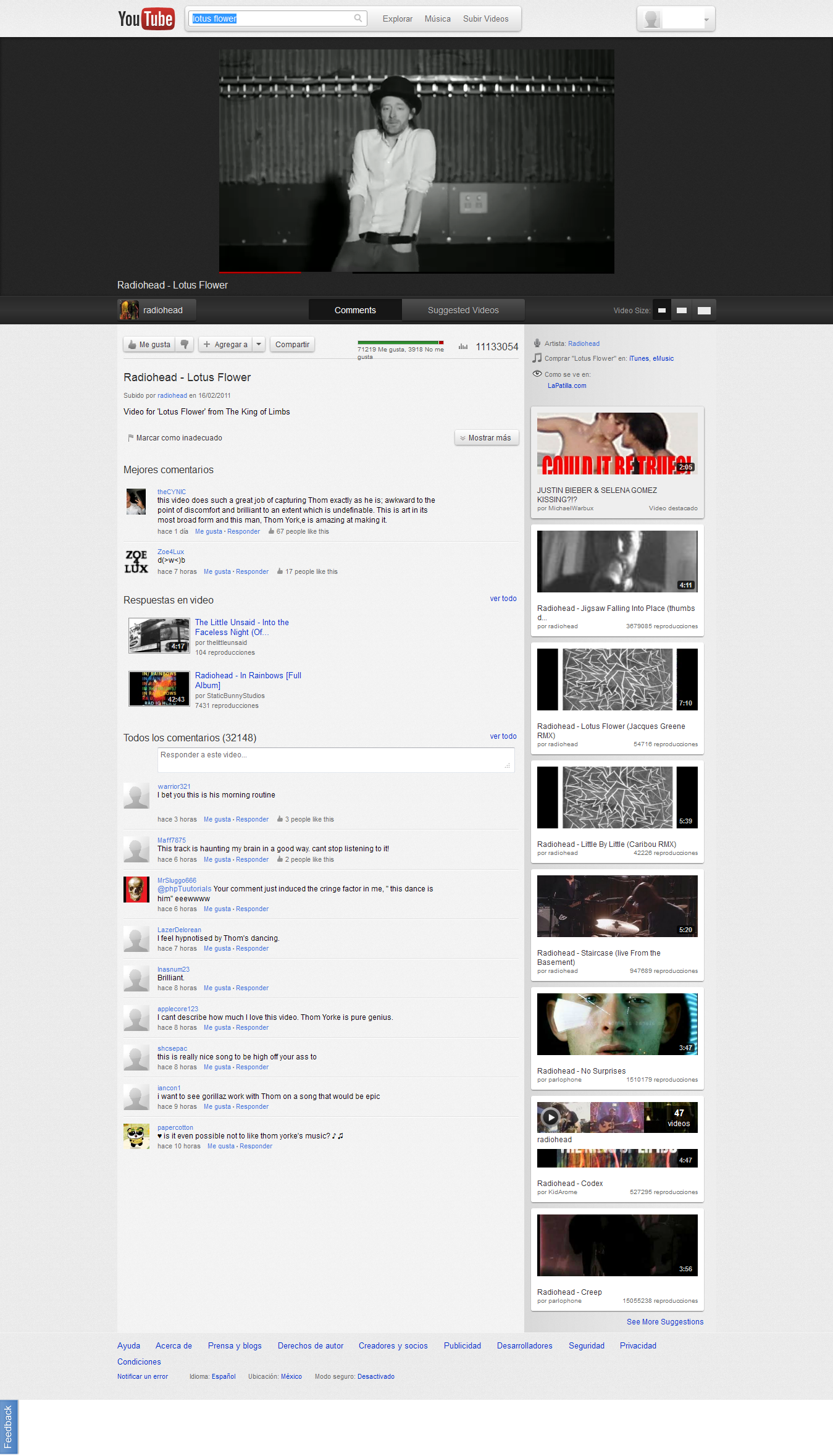Open Justin Bieber featured video thumbnail
Image resolution: width=833 pixels, height=1456 pixels.
[617, 443]
